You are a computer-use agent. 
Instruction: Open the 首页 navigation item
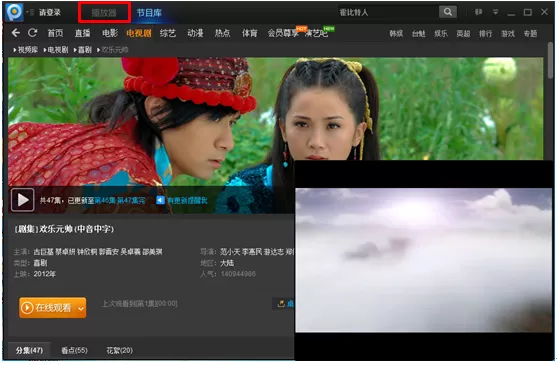tap(55, 33)
